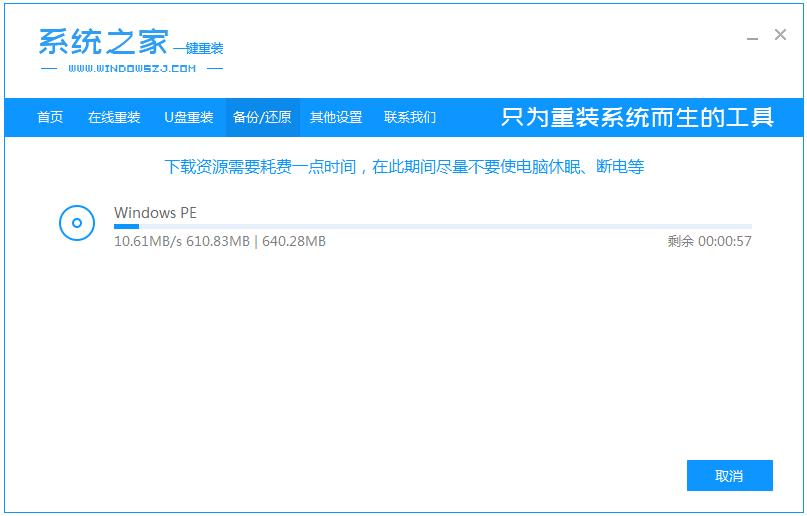The image size is (807, 516).
Task: Minimize the 系统之家 window
Action: (752, 37)
